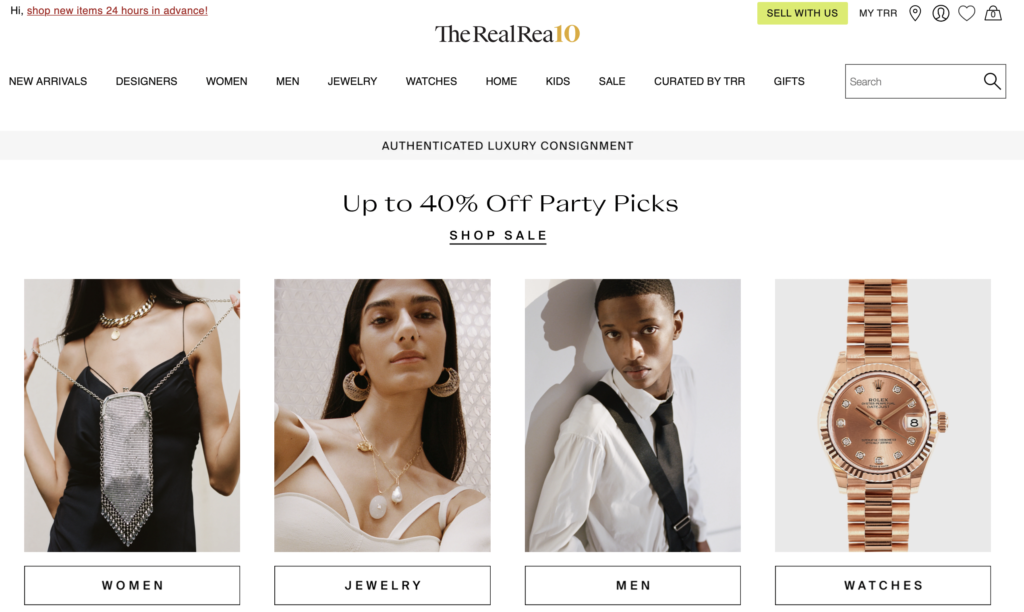Click the Shop Sale link
Screen dimensions: 1024x612
[x=498, y=236]
